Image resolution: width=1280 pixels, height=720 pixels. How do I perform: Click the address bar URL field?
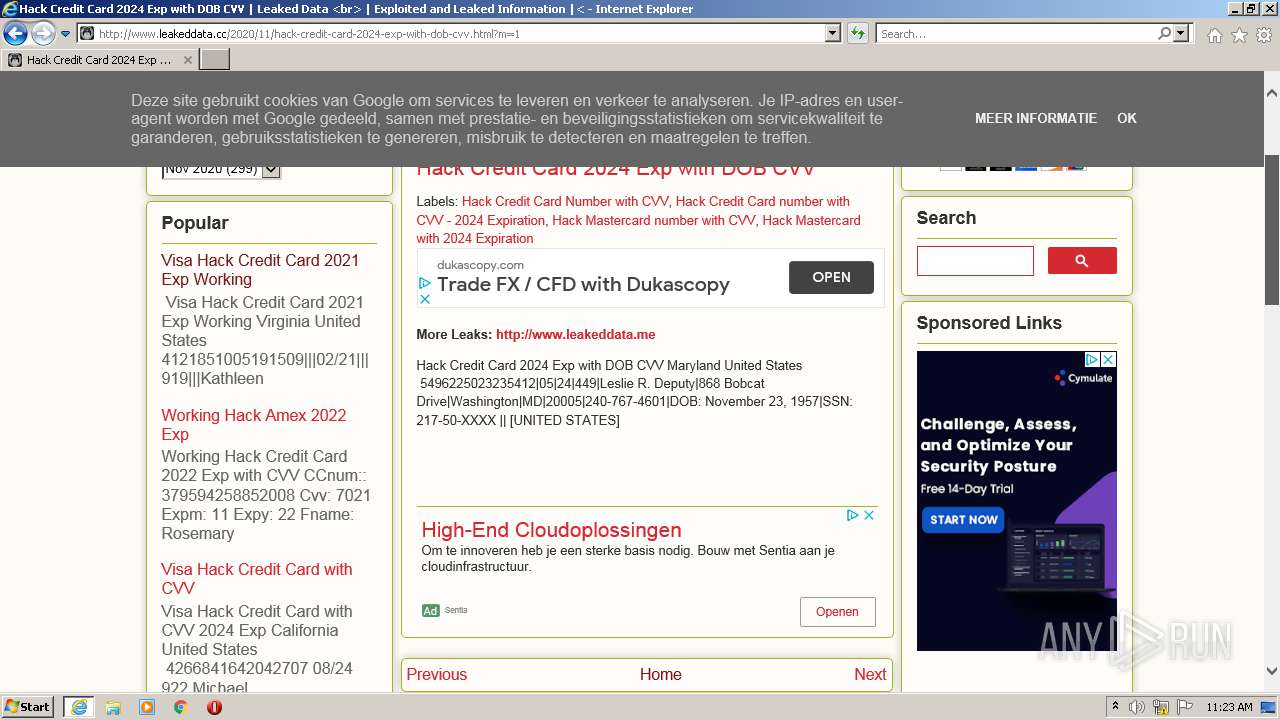(x=451, y=34)
